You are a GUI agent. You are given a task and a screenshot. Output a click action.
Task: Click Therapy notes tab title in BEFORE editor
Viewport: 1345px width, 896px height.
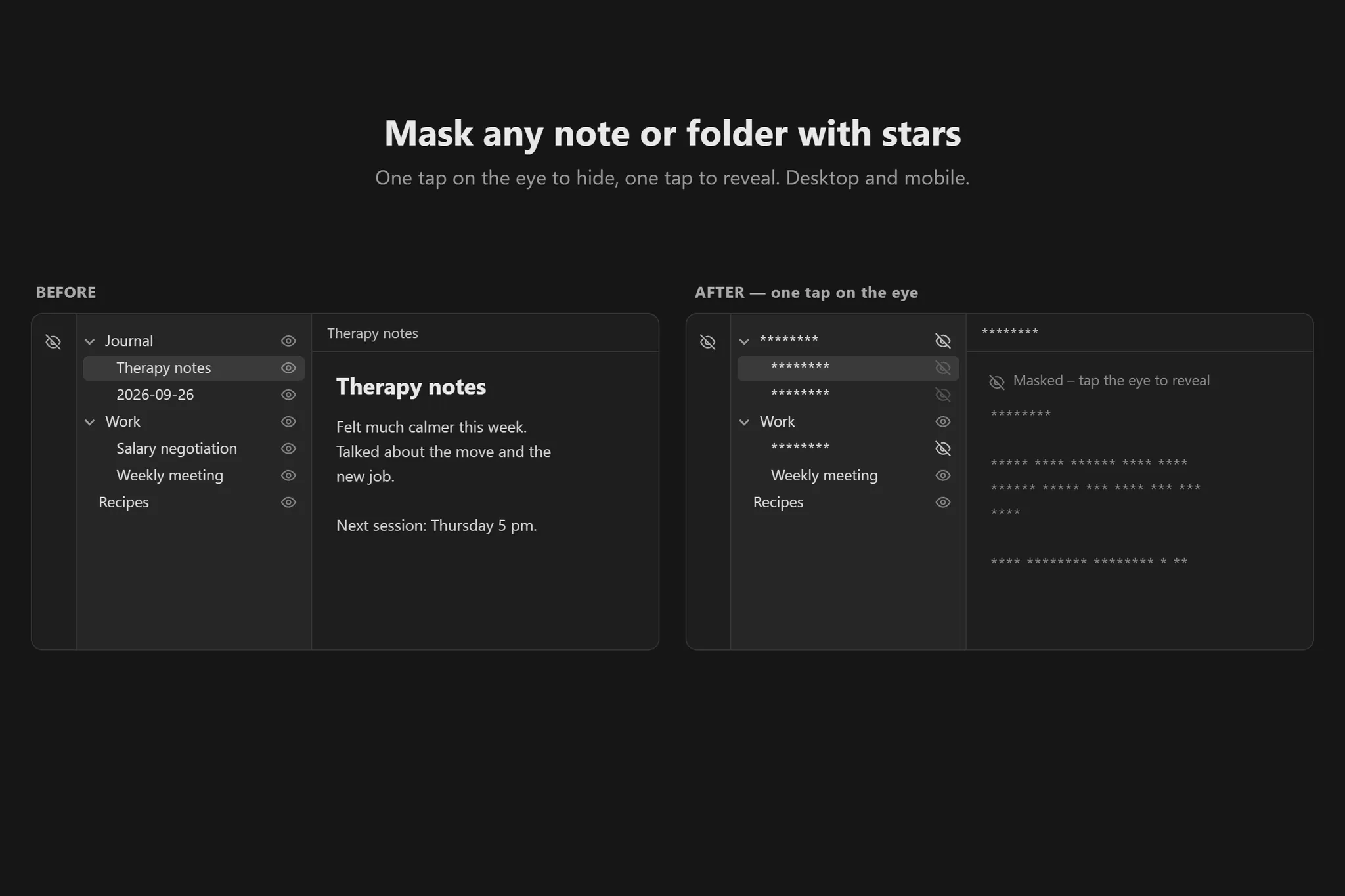click(372, 333)
